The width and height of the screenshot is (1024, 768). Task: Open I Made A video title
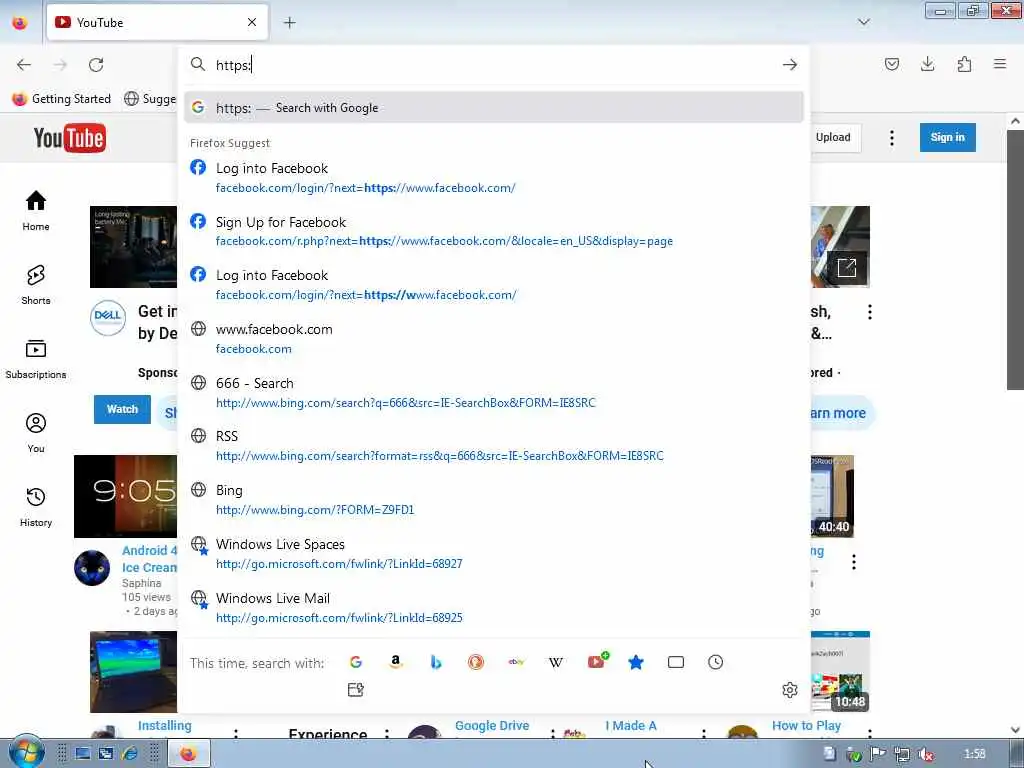631,726
